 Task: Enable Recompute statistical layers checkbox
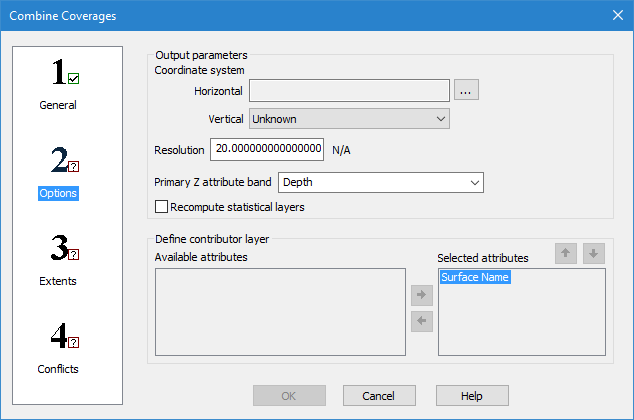click(x=162, y=207)
